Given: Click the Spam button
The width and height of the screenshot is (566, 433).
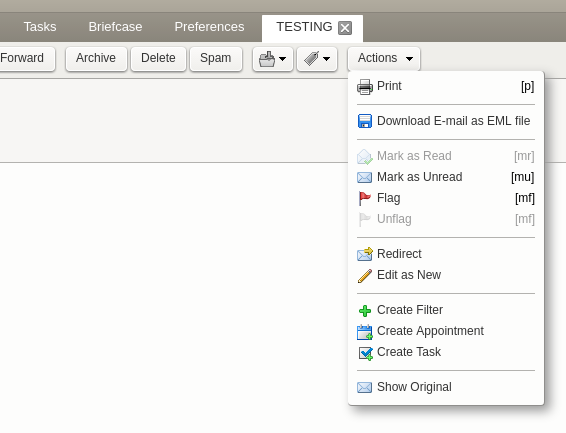Looking at the screenshot, I should pos(216,58).
